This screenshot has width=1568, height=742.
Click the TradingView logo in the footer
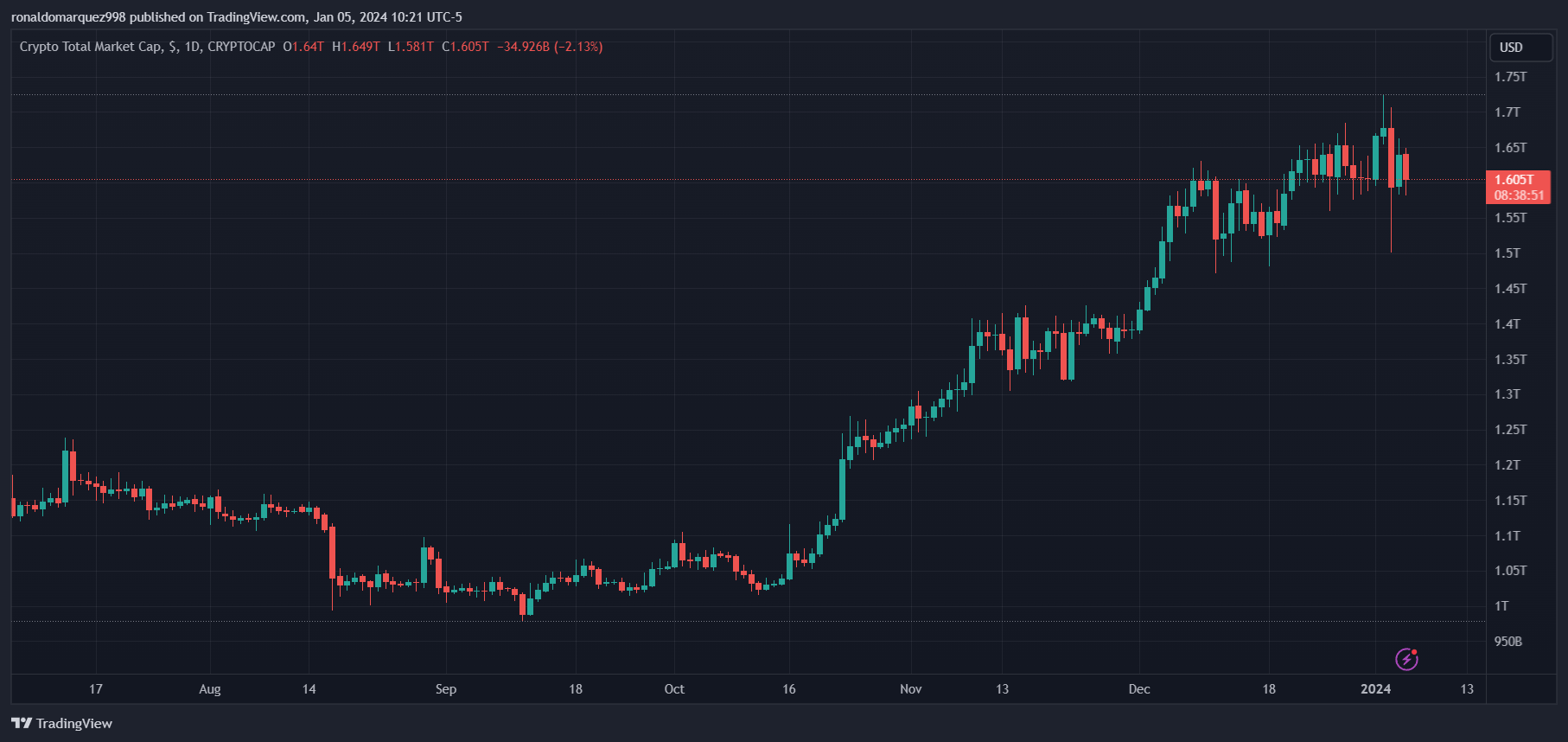point(62,723)
